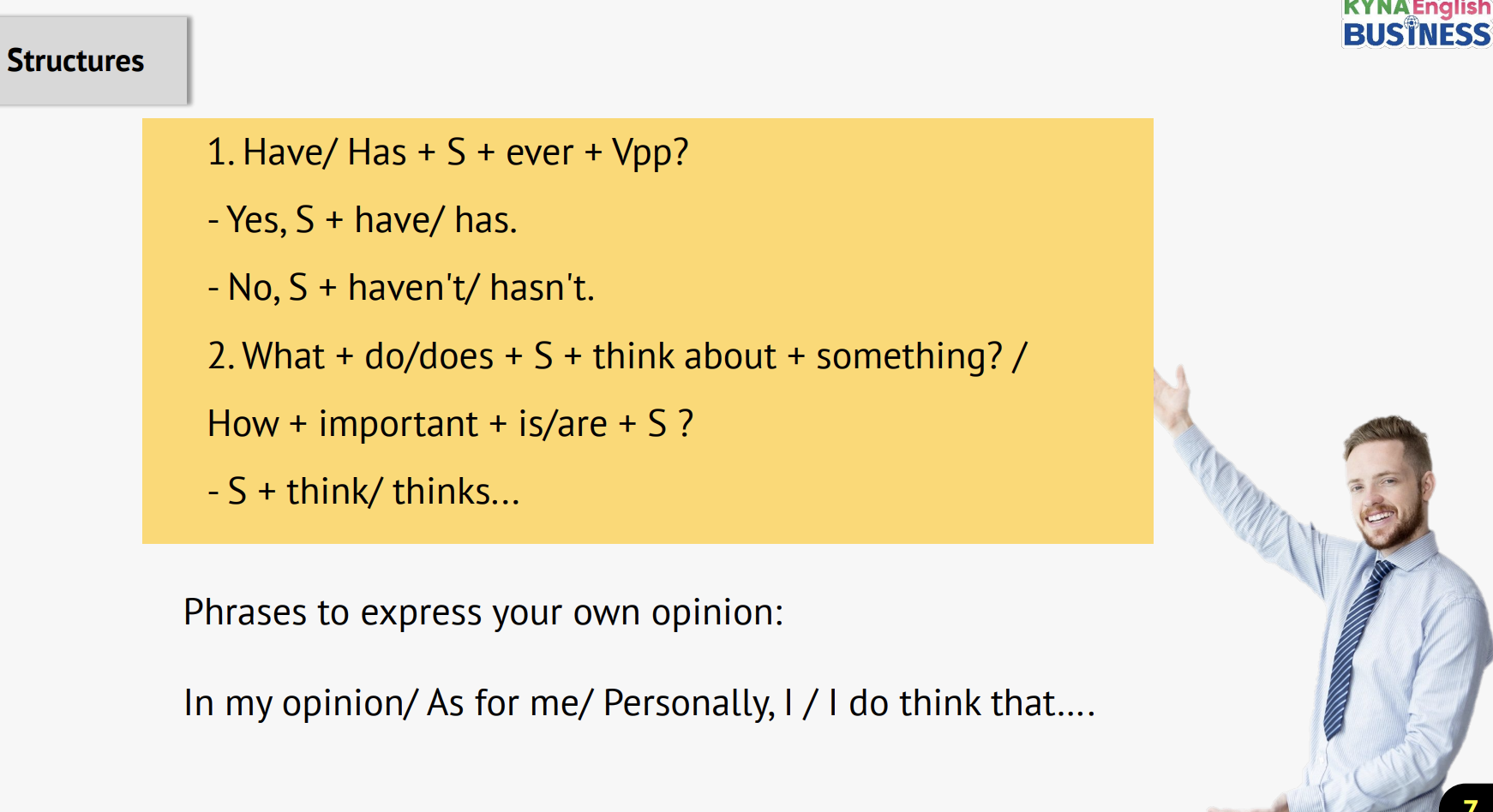Click the 'What + do/does + S' structure line
Screen dimensions: 1493x812
617,356
